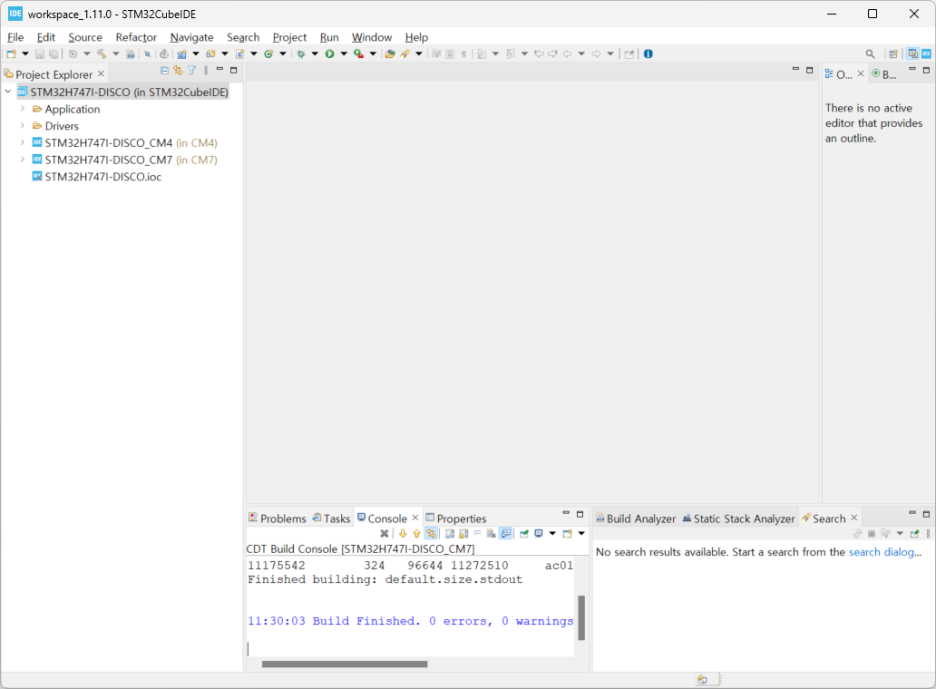Switch to the Tasks tab
936x689 pixels.
point(331,518)
